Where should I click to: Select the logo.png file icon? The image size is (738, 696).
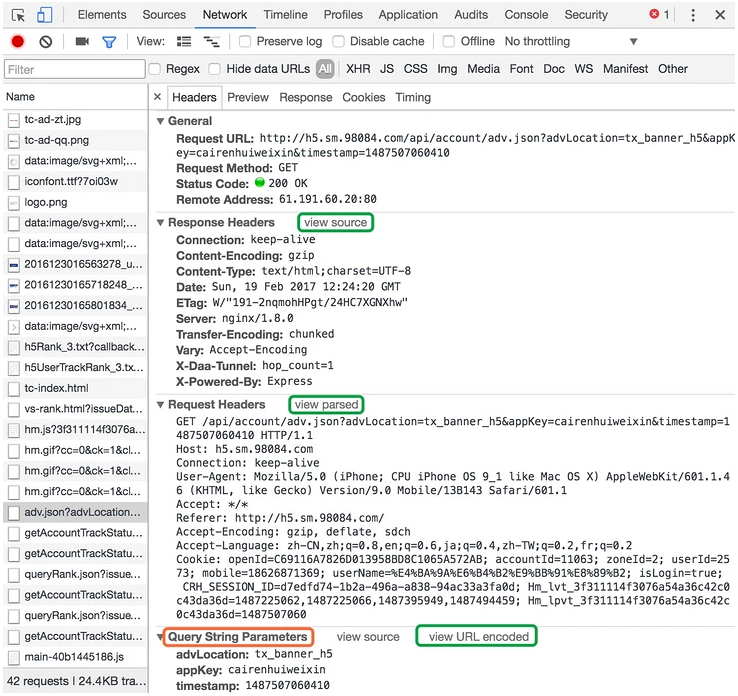coord(14,203)
